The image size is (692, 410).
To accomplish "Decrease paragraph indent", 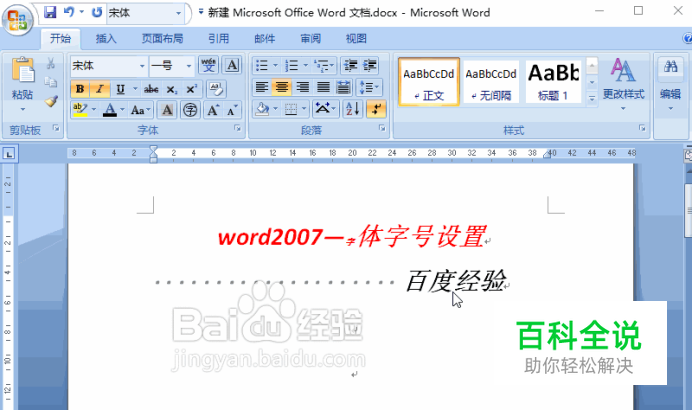I will (351, 65).
